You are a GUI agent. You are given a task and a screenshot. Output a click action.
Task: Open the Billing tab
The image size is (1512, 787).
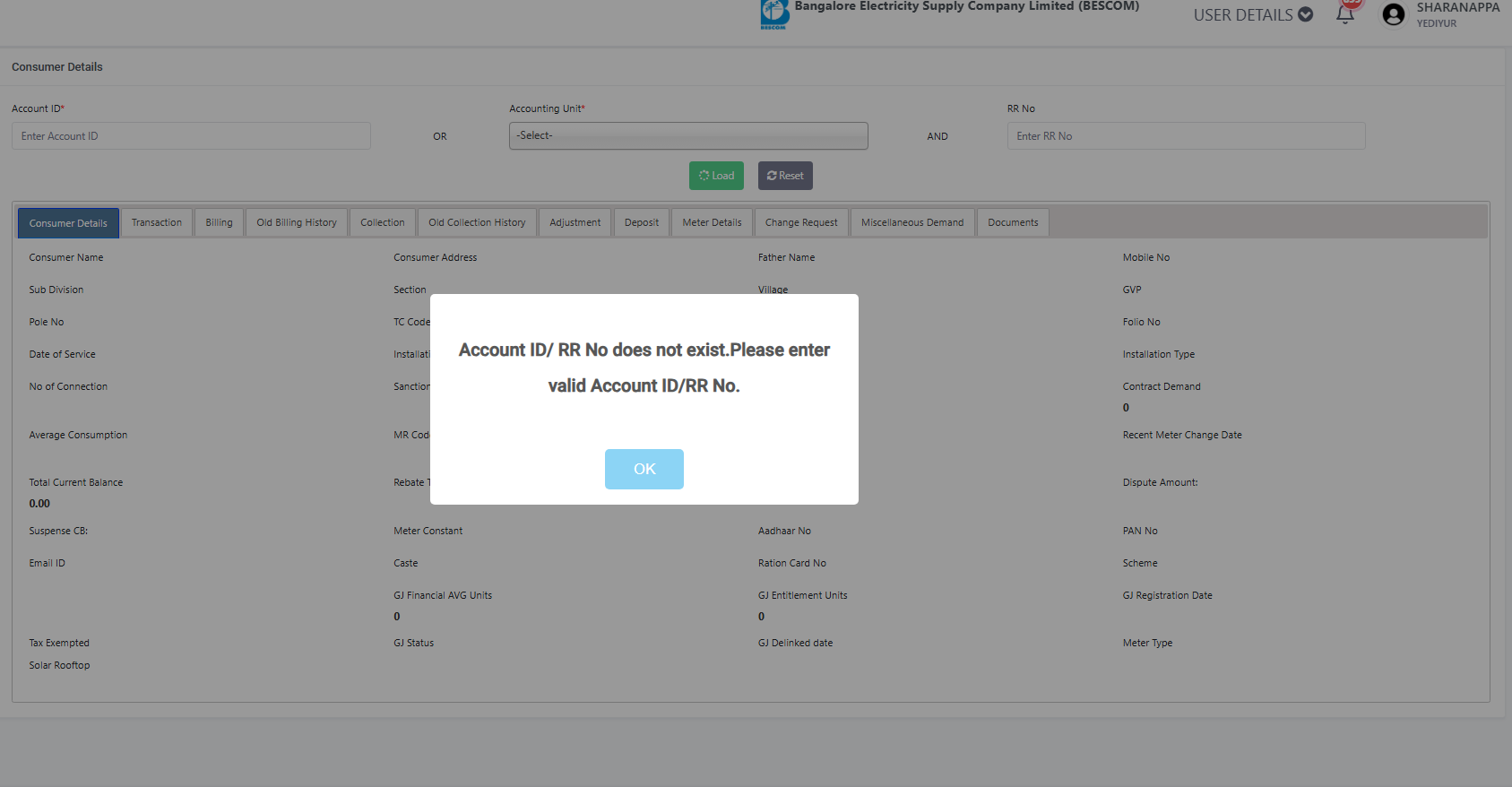(x=219, y=222)
